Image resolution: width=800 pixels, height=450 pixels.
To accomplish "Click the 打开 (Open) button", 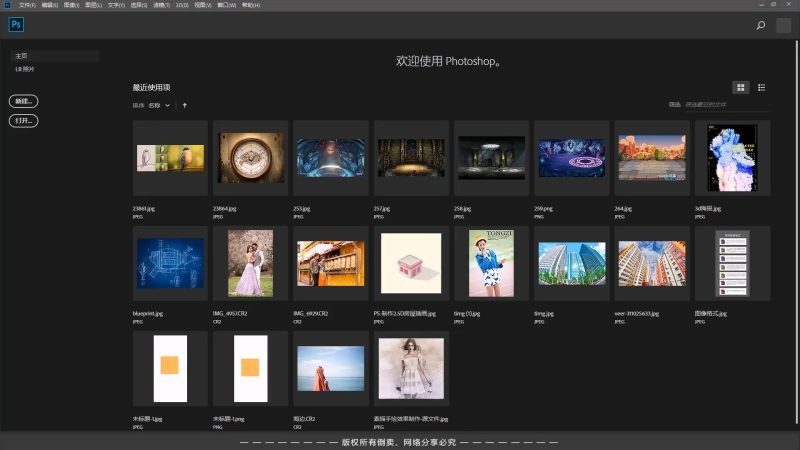I will point(23,120).
